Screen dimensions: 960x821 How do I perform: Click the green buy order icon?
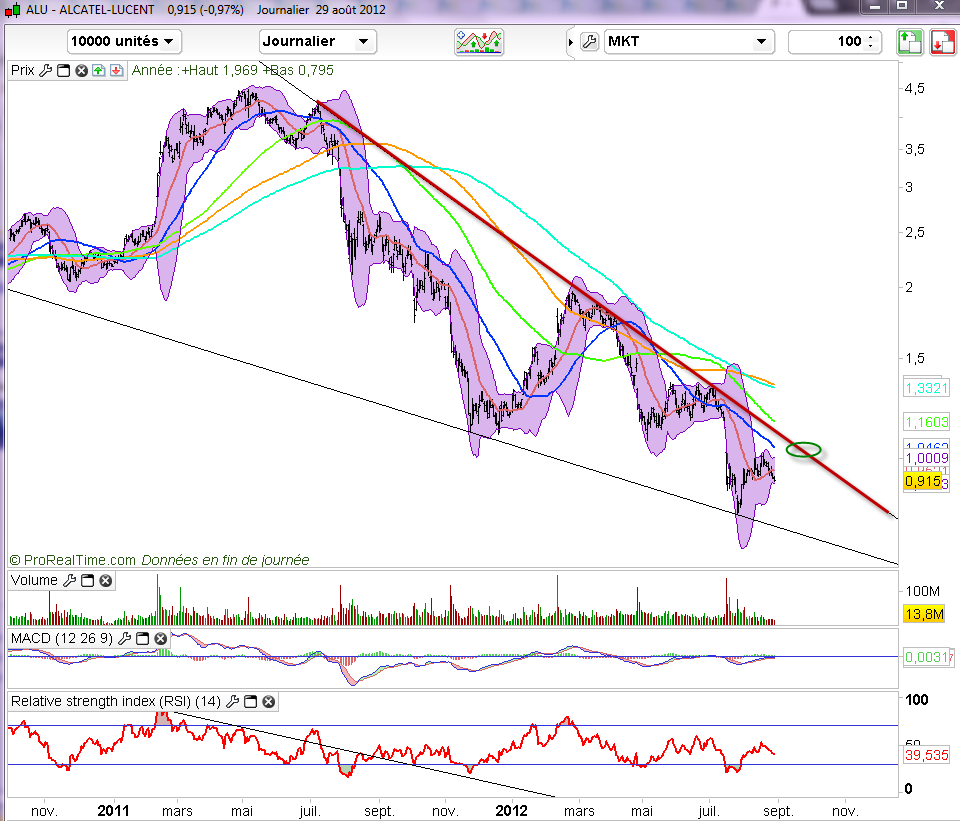tap(909, 42)
